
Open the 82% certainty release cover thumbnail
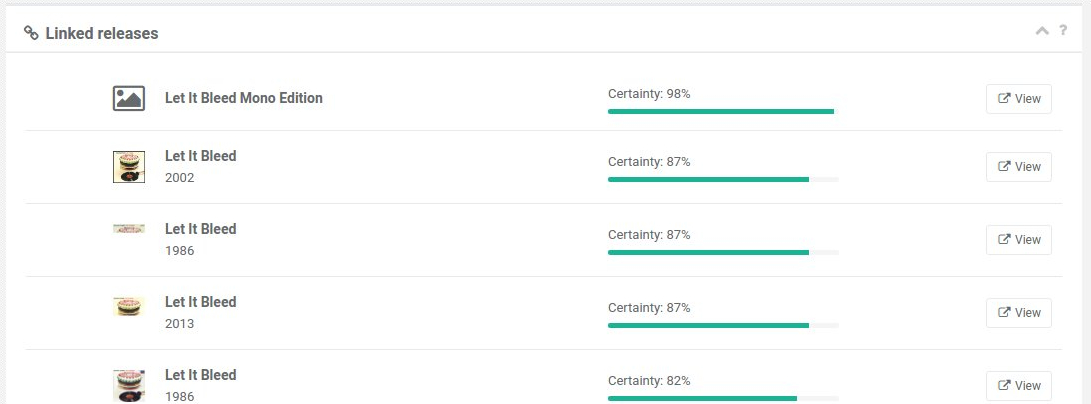pyautogui.click(x=129, y=386)
